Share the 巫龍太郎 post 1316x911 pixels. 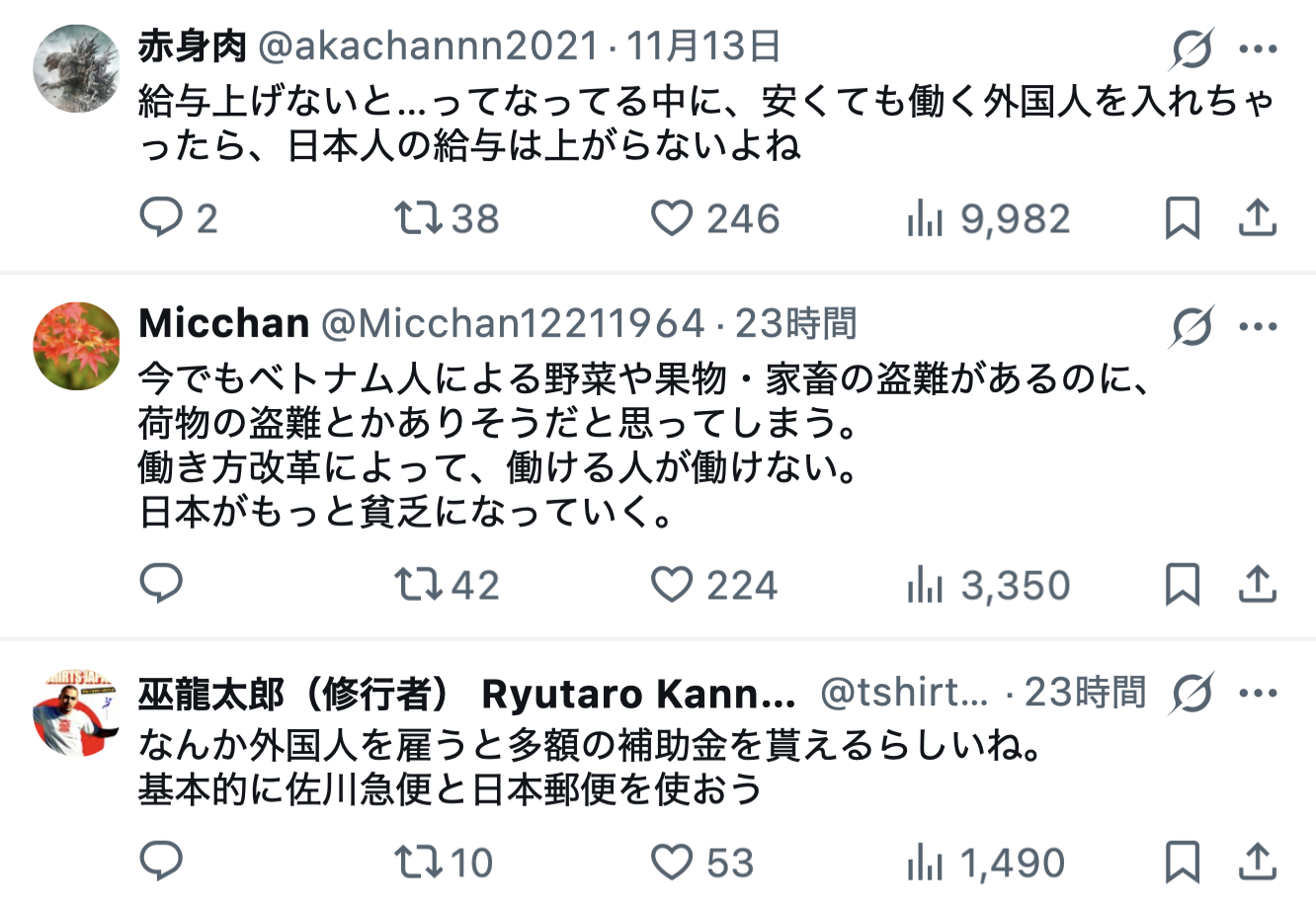point(1258,862)
